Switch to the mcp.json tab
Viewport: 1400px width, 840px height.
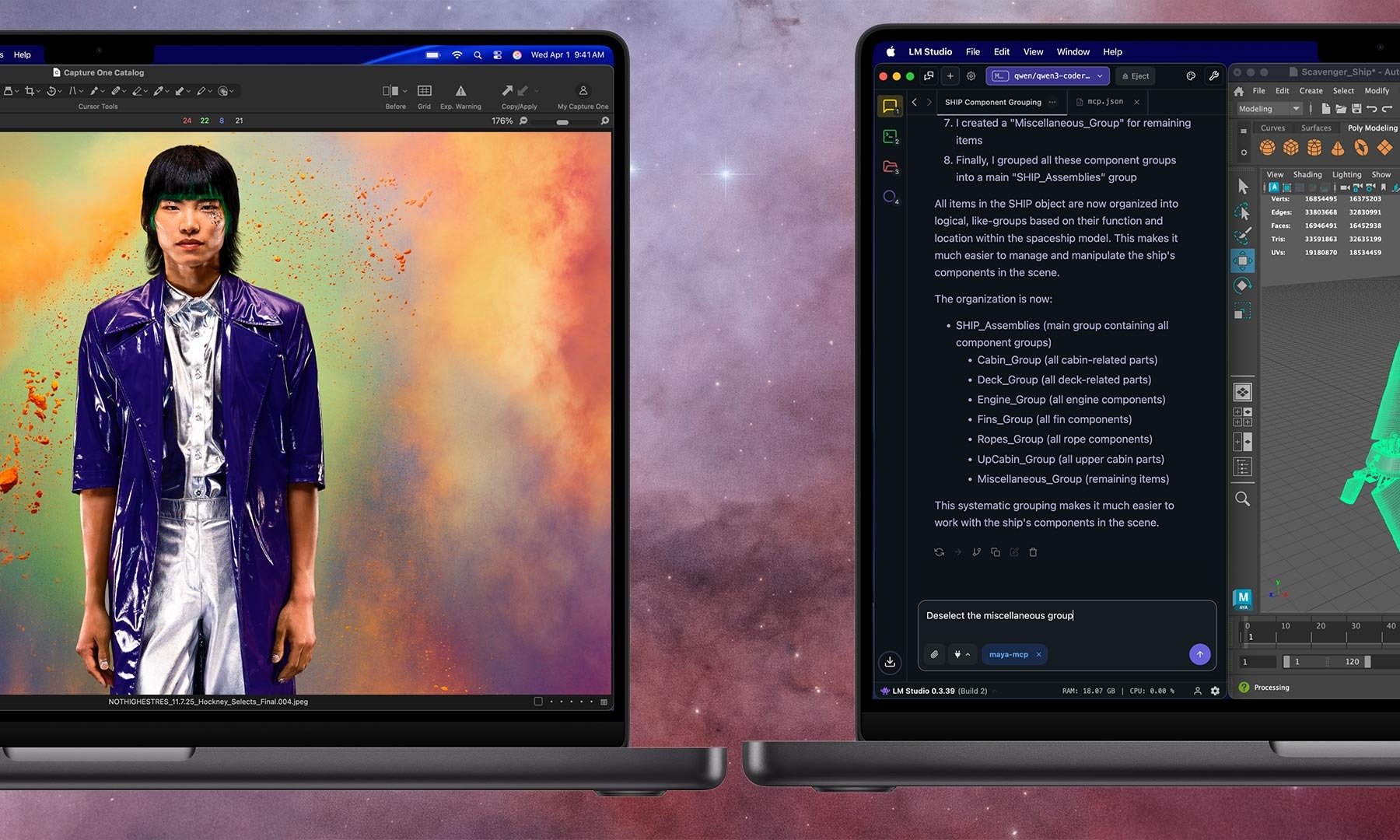coord(1105,101)
